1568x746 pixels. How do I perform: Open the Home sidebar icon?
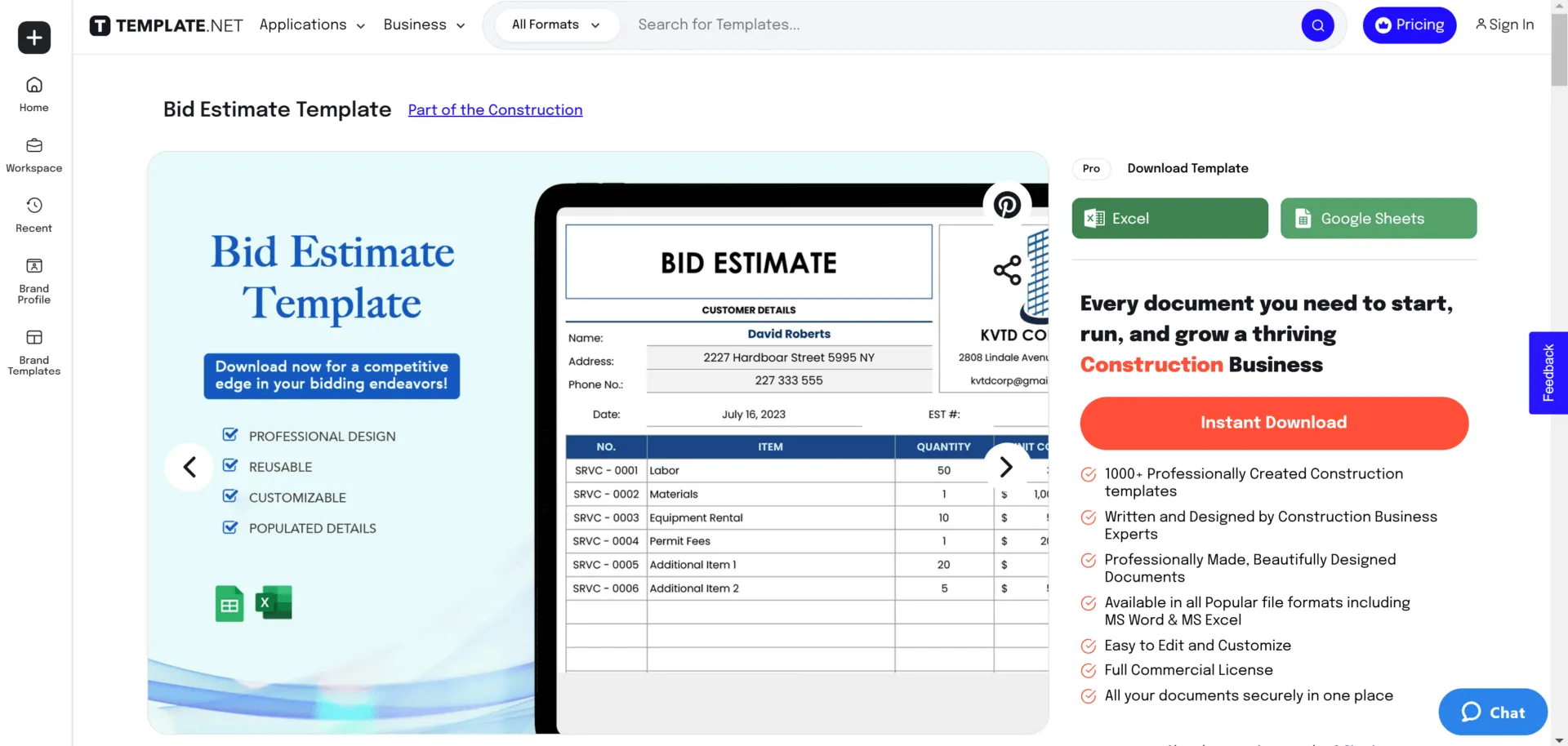coord(34,95)
